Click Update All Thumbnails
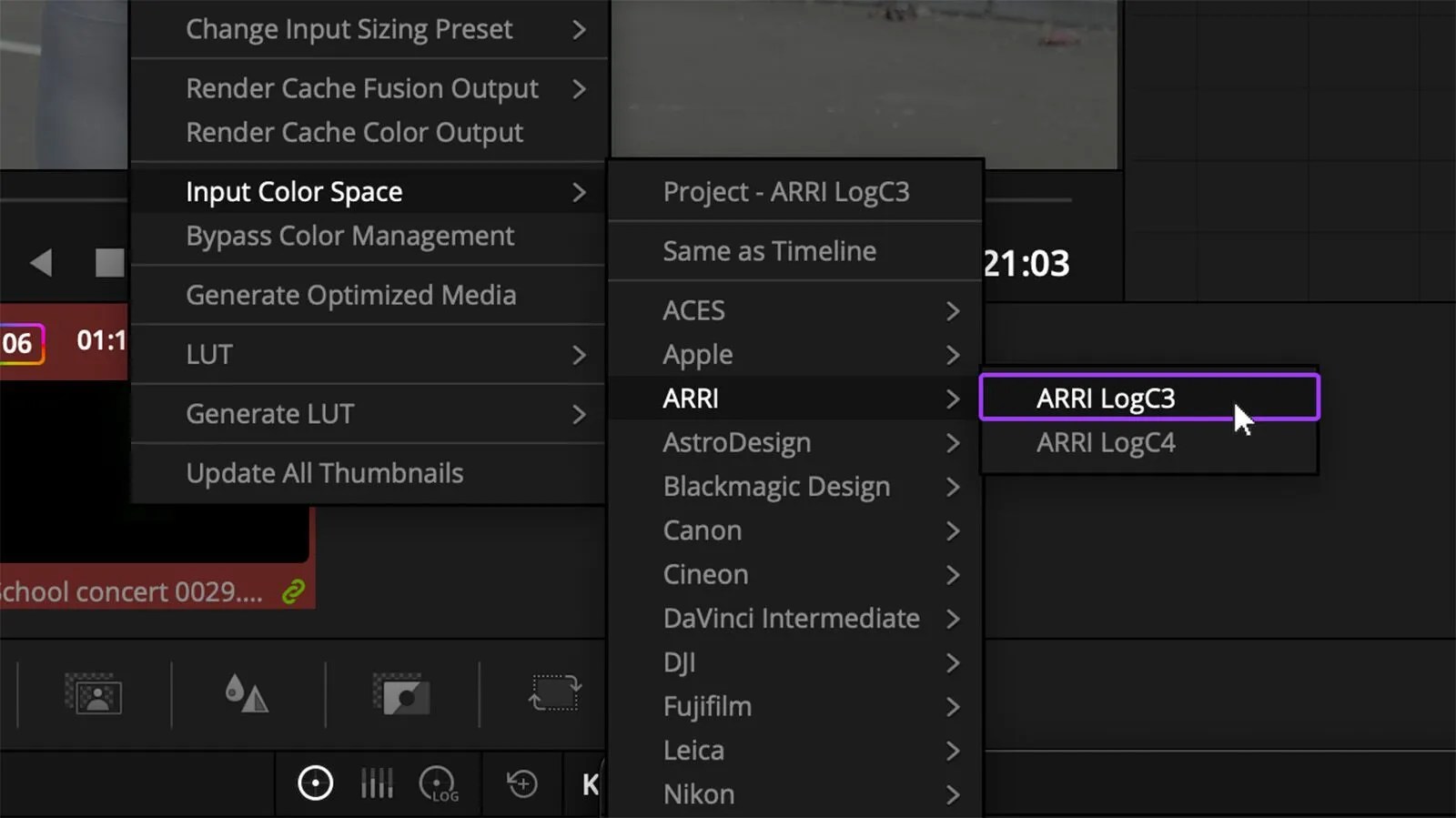 pos(369,473)
